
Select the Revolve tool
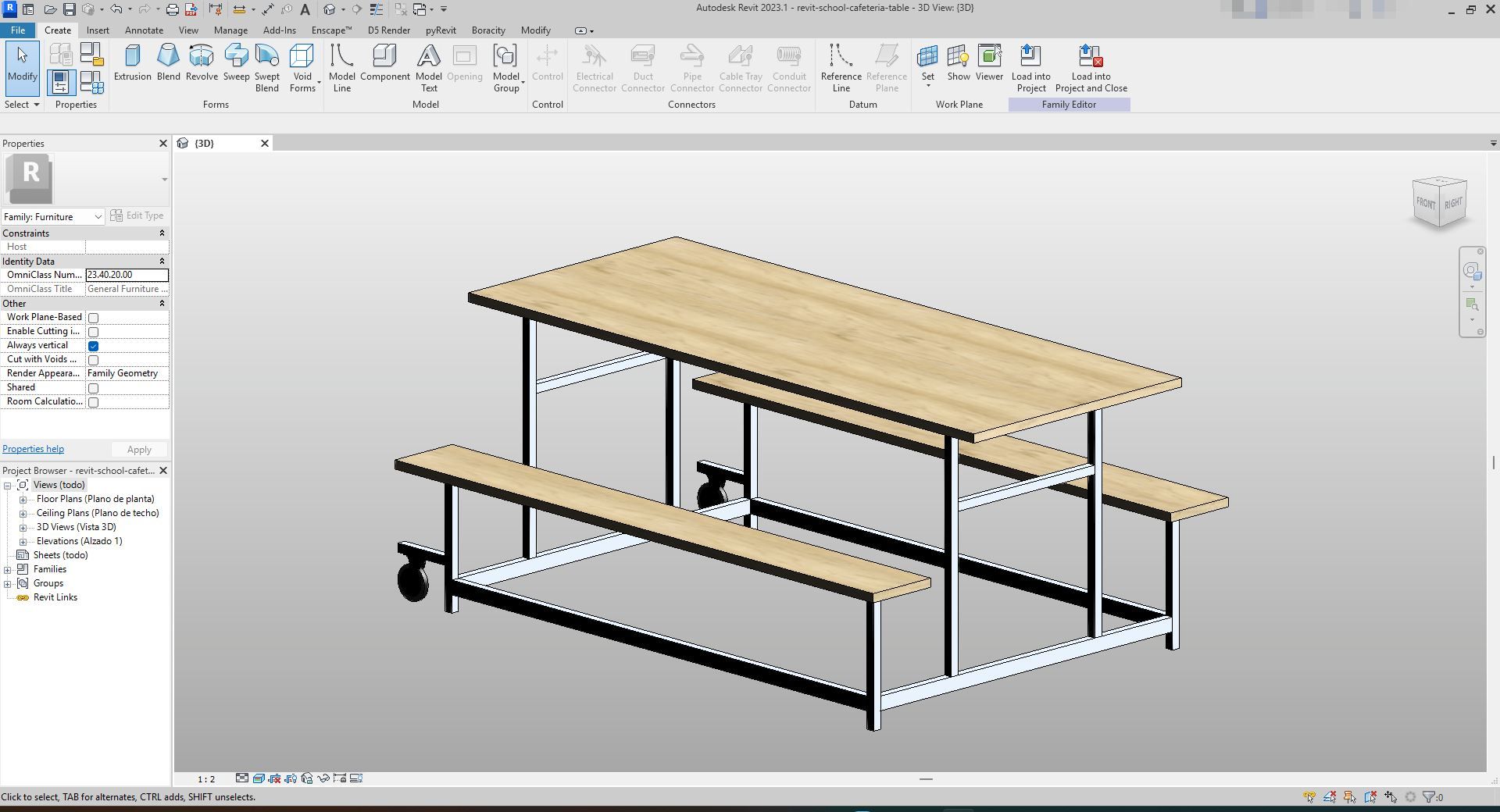(x=202, y=62)
